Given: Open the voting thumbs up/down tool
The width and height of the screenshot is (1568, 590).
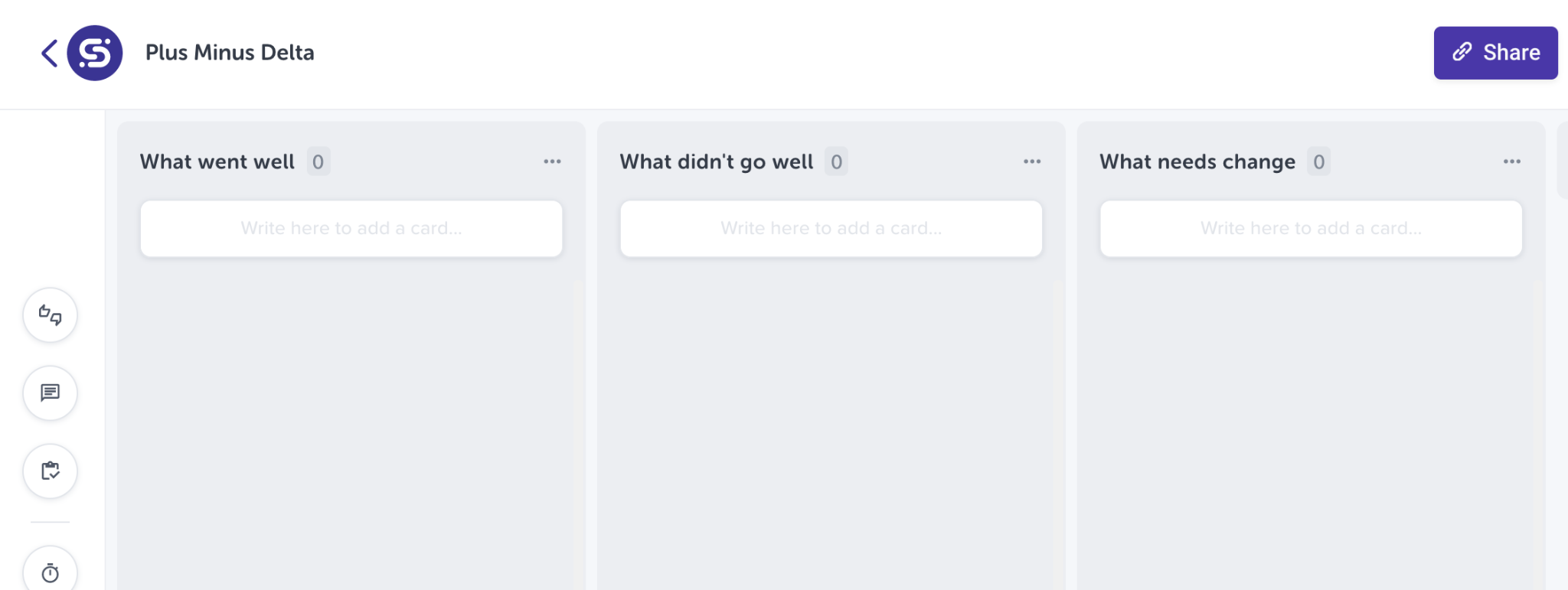Looking at the screenshot, I should (50, 315).
